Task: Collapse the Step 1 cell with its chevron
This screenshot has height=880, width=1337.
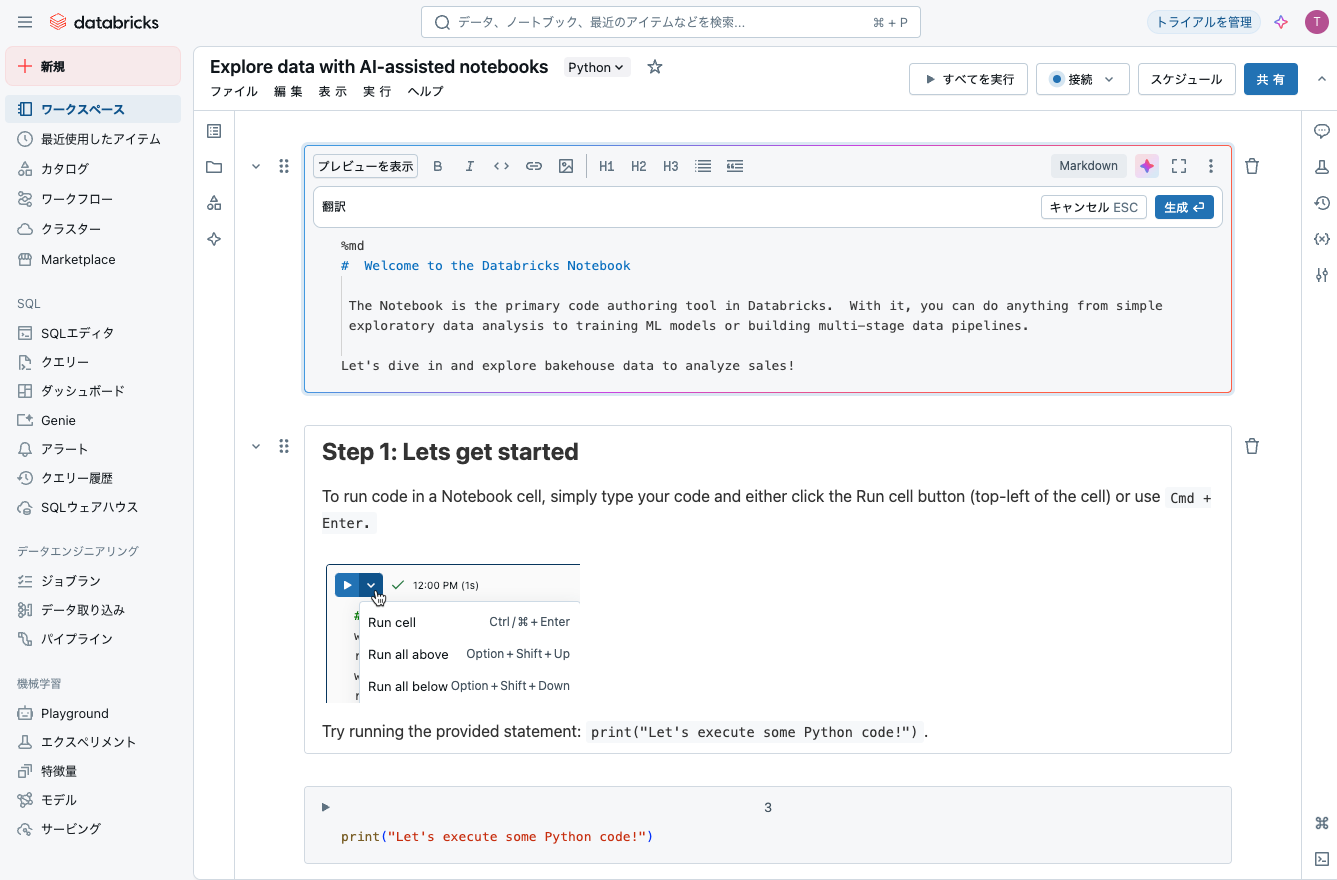Action: click(256, 445)
